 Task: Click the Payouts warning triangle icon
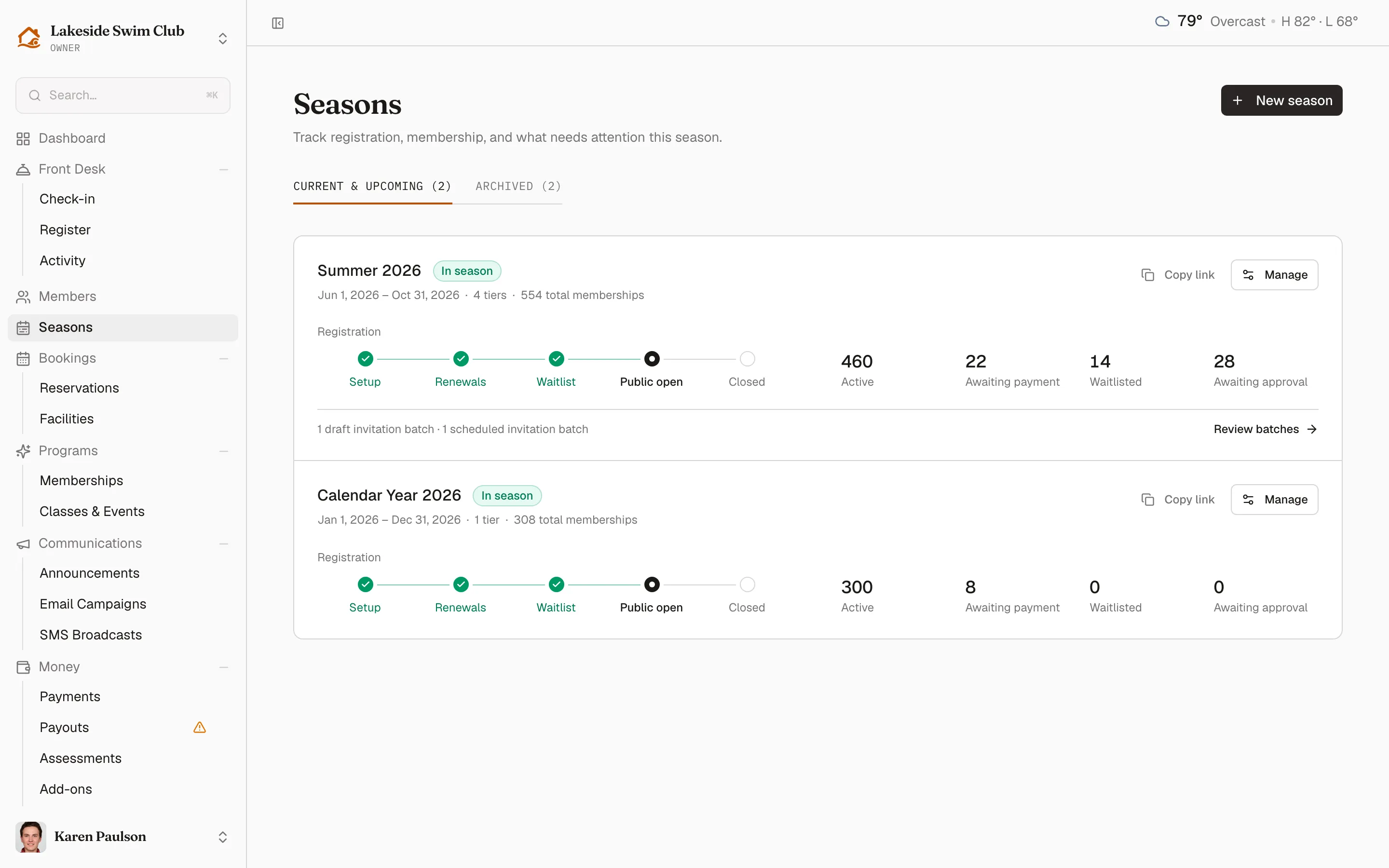click(200, 727)
